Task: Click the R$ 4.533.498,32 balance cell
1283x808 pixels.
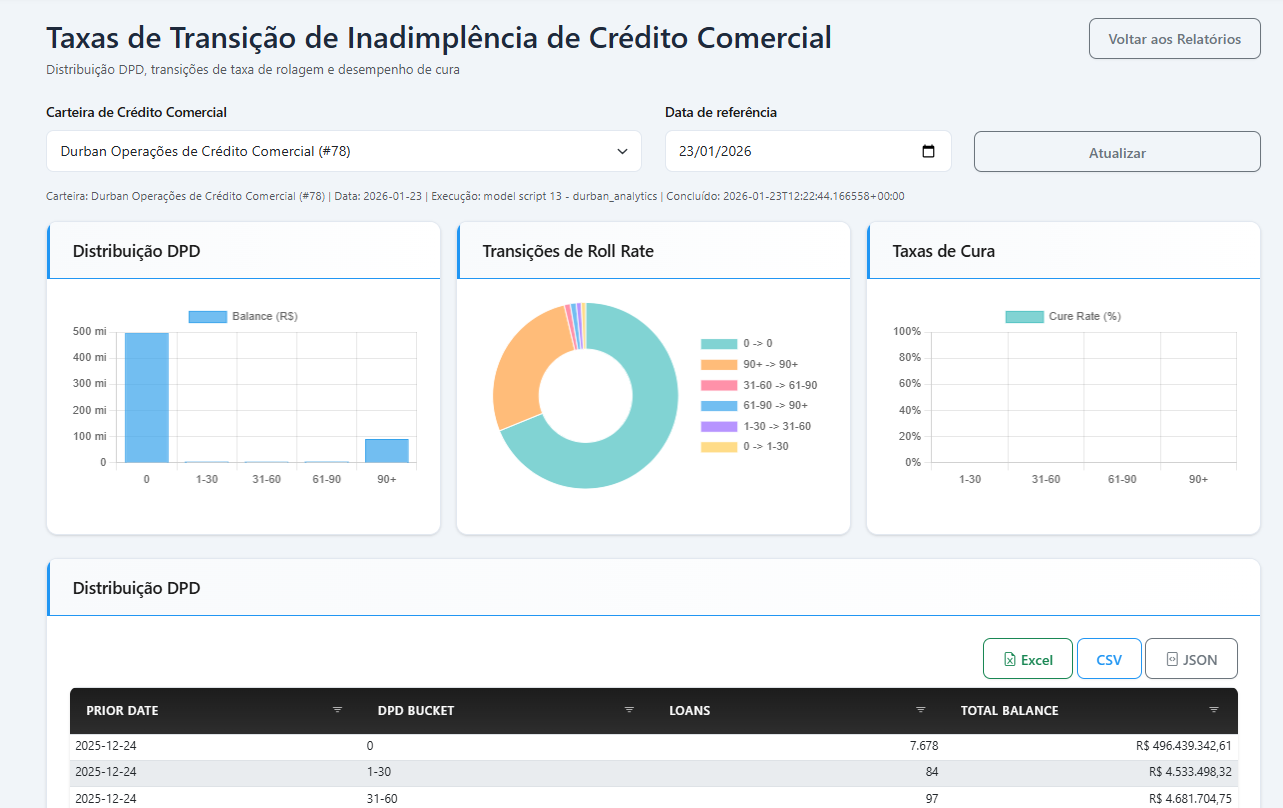Action: (x=1190, y=772)
